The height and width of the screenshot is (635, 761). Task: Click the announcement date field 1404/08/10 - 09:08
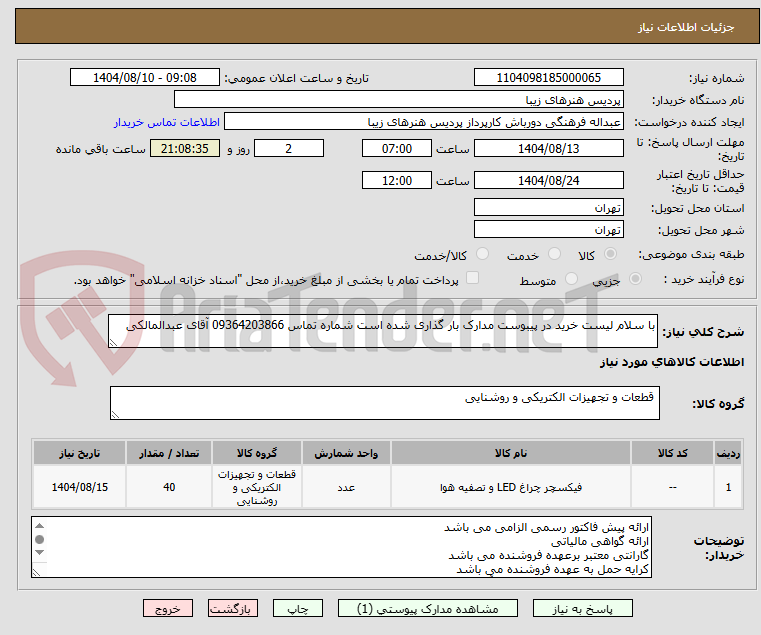(x=145, y=78)
